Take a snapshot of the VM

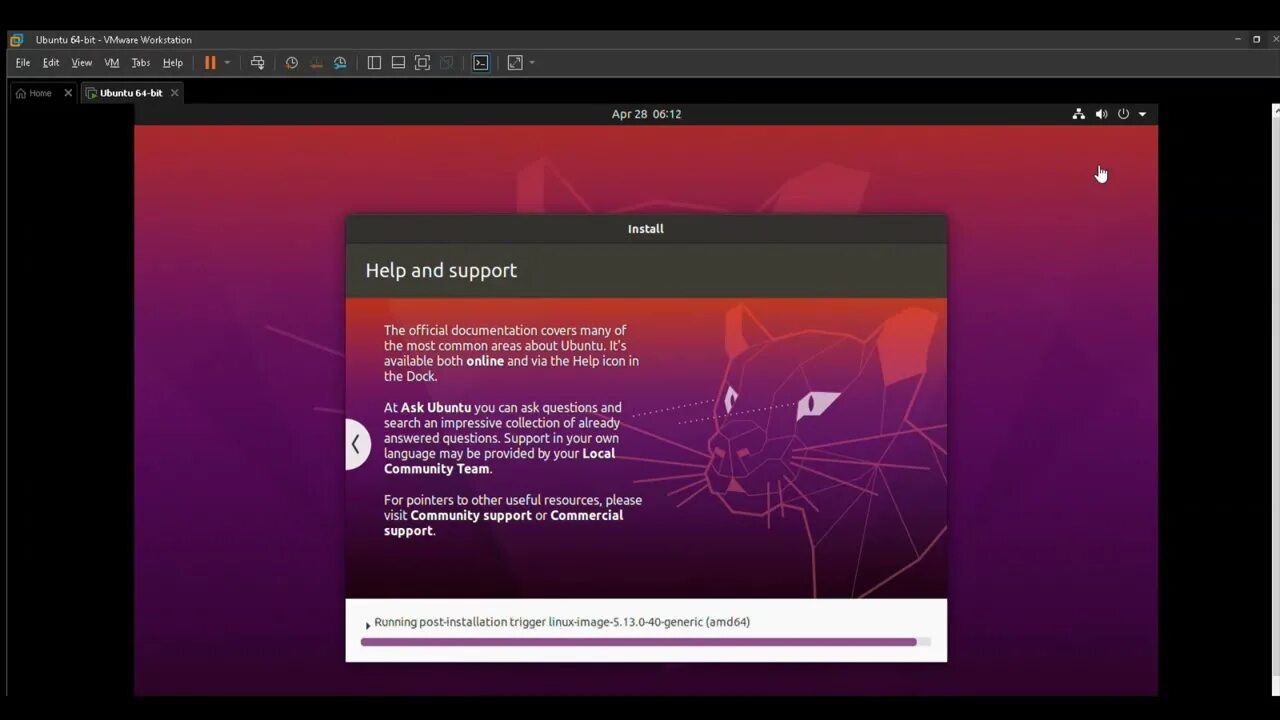click(x=291, y=62)
